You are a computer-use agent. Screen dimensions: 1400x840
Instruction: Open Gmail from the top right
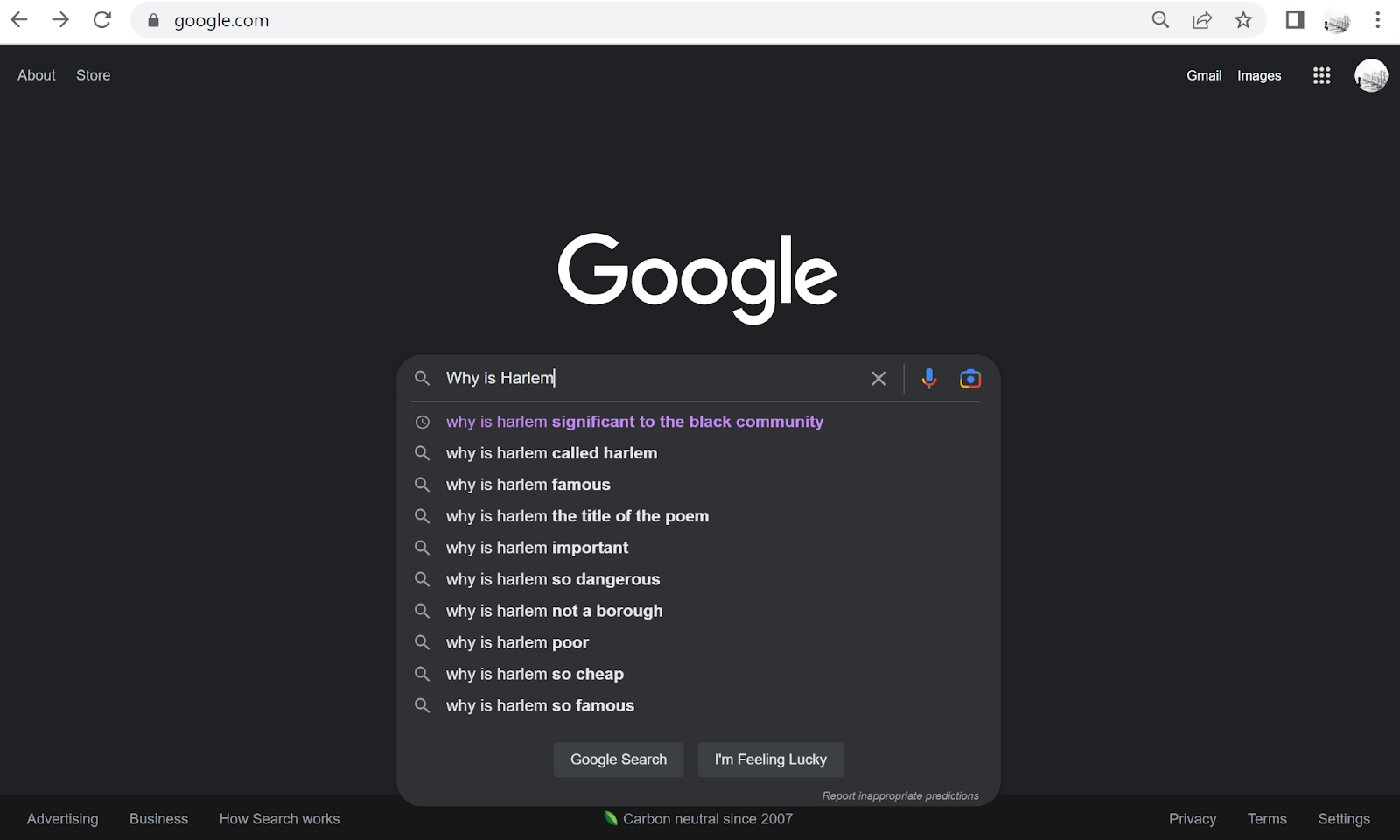1204,75
